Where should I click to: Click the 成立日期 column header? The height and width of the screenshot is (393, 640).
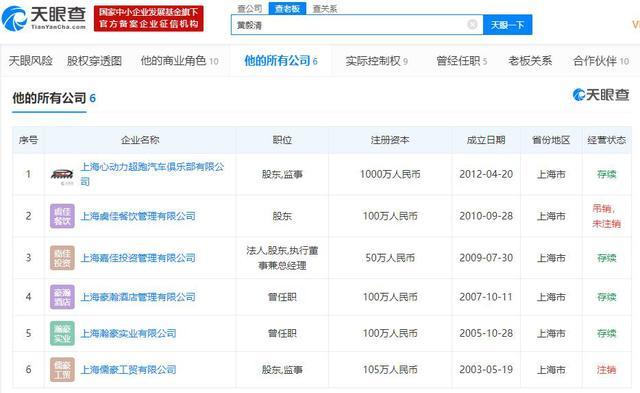[486, 140]
